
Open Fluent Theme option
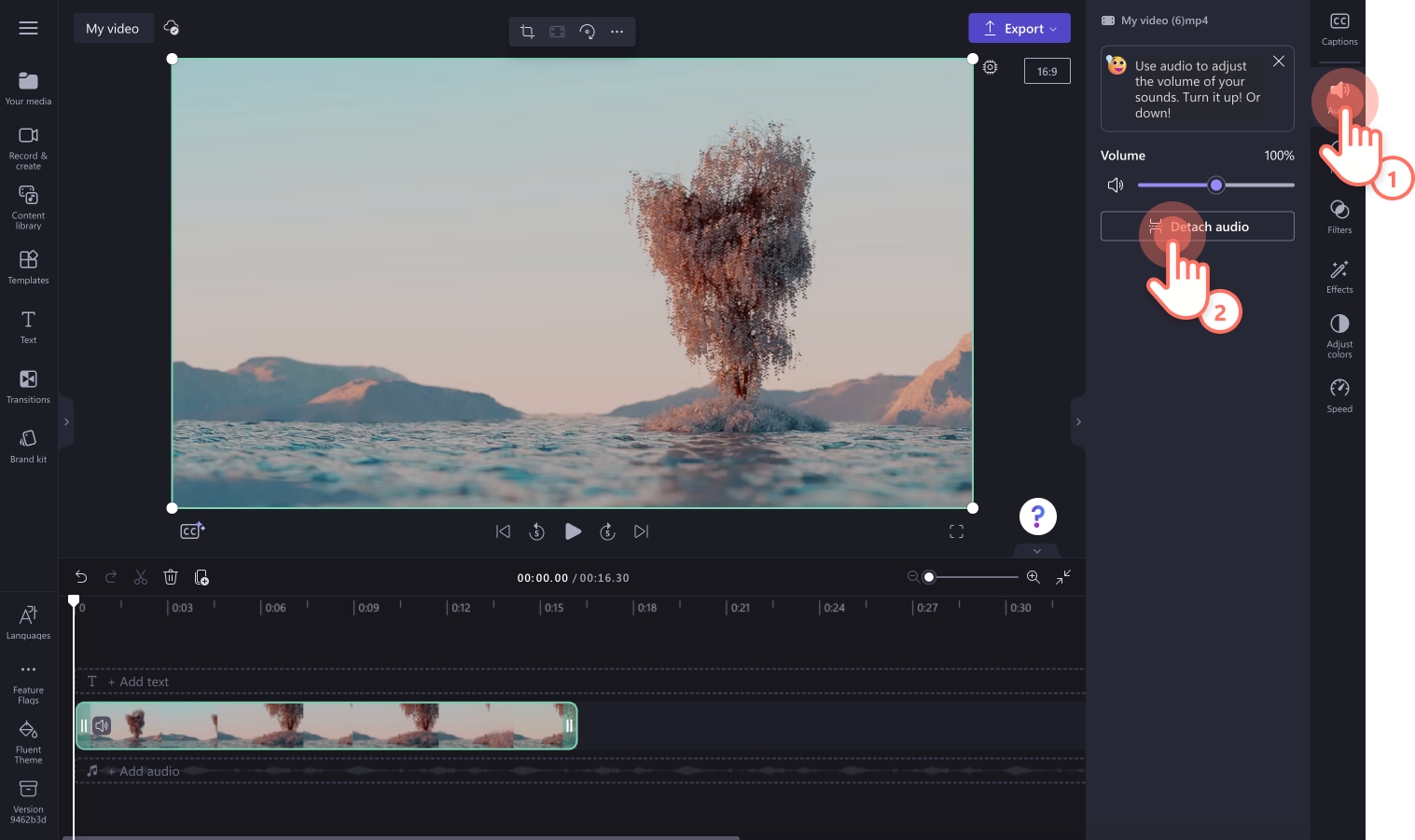pos(28,742)
